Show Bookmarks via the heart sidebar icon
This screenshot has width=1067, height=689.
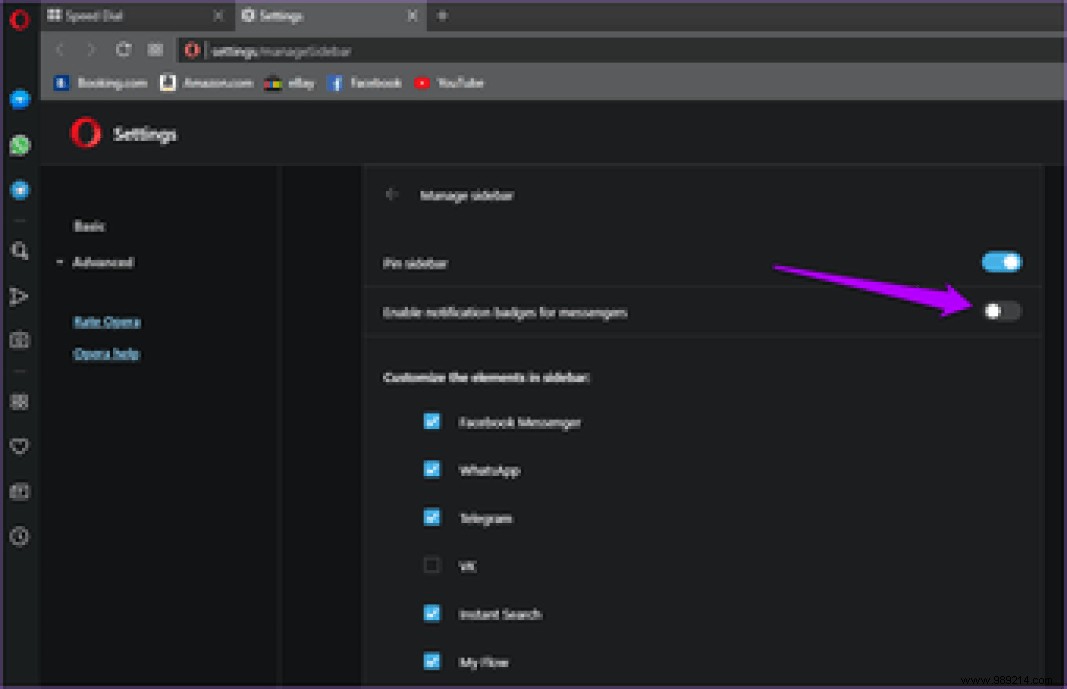(19, 446)
